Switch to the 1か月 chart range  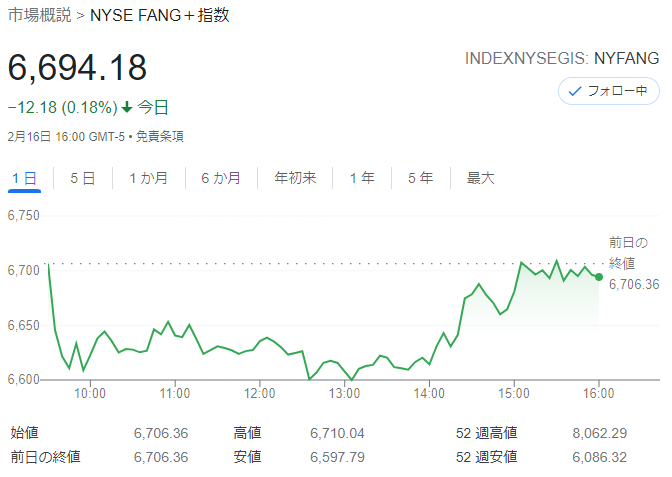coord(148,178)
